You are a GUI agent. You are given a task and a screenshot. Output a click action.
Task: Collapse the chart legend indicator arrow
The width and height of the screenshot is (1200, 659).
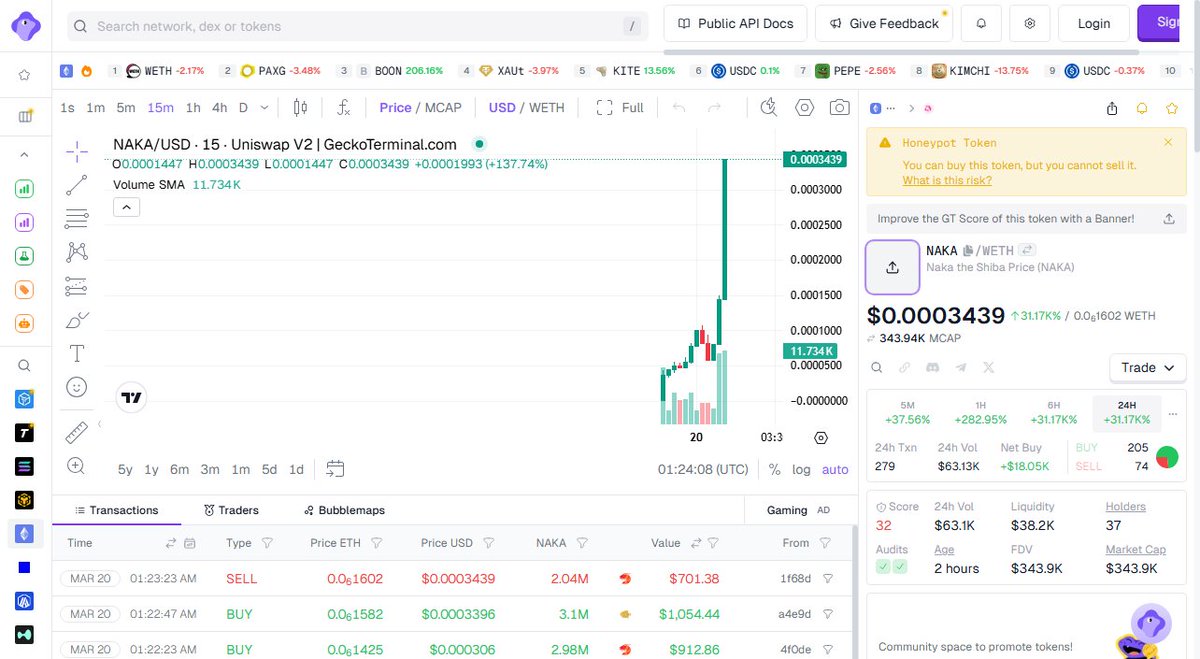(x=126, y=207)
